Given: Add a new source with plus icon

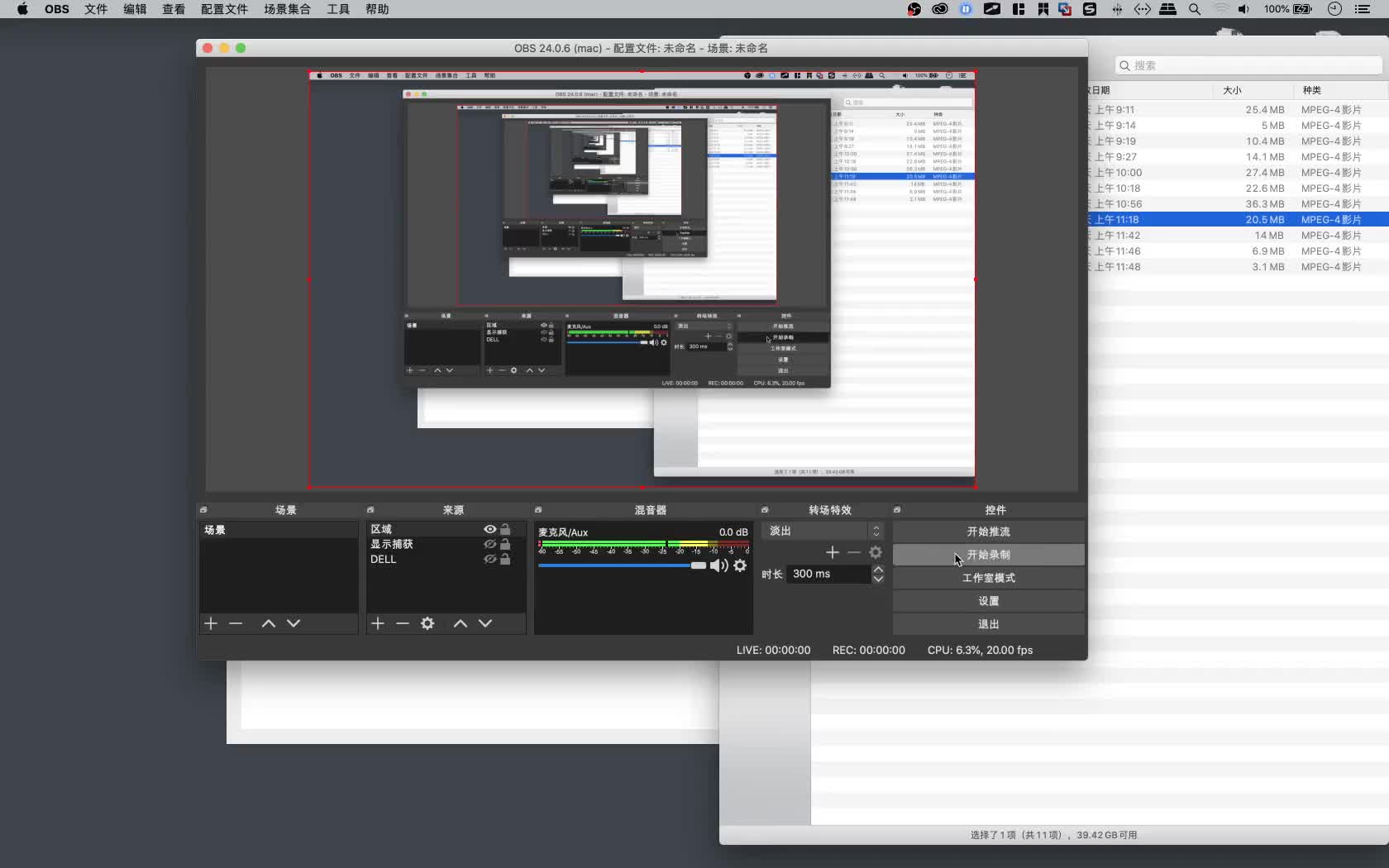Looking at the screenshot, I should tap(378, 623).
